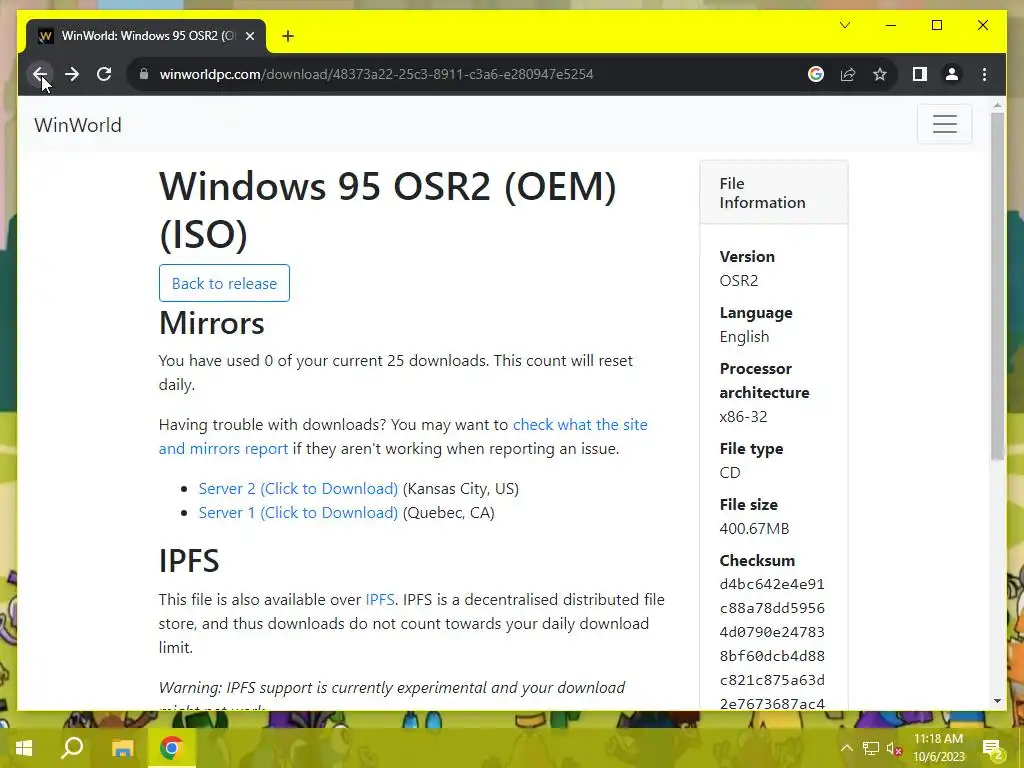Click the scrollbar down arrow
Viewport: 1024px width, 768px height.
pyautogui.click(x=997, y=701)
